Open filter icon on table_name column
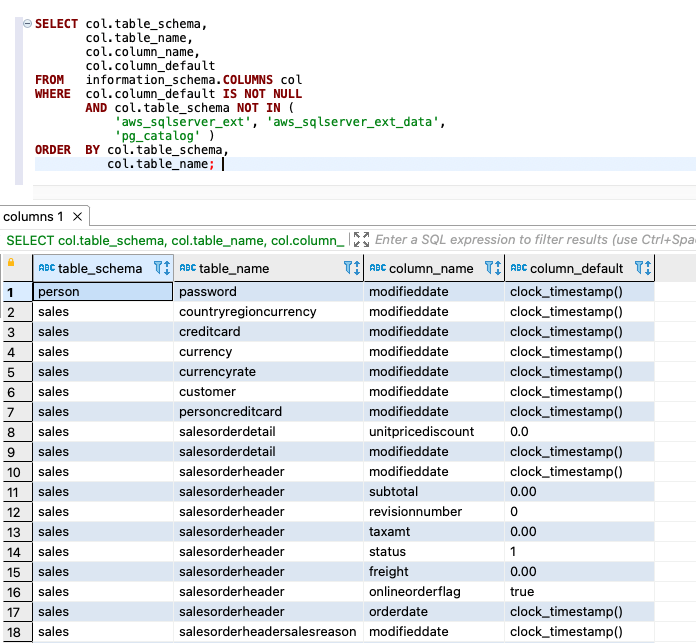Viewport: 696px width, 643px height. [348, 268]
